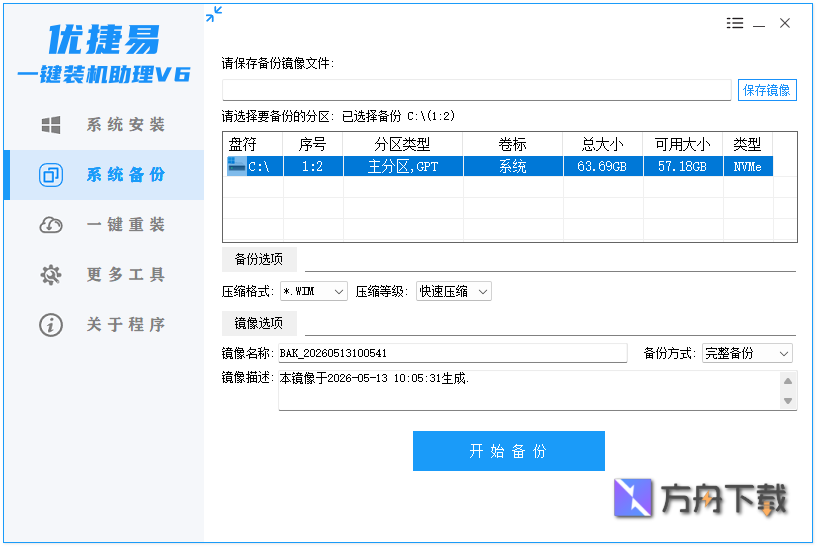817x547 pixels.
Task: Show the 关于程序 page
Action: 104,325
